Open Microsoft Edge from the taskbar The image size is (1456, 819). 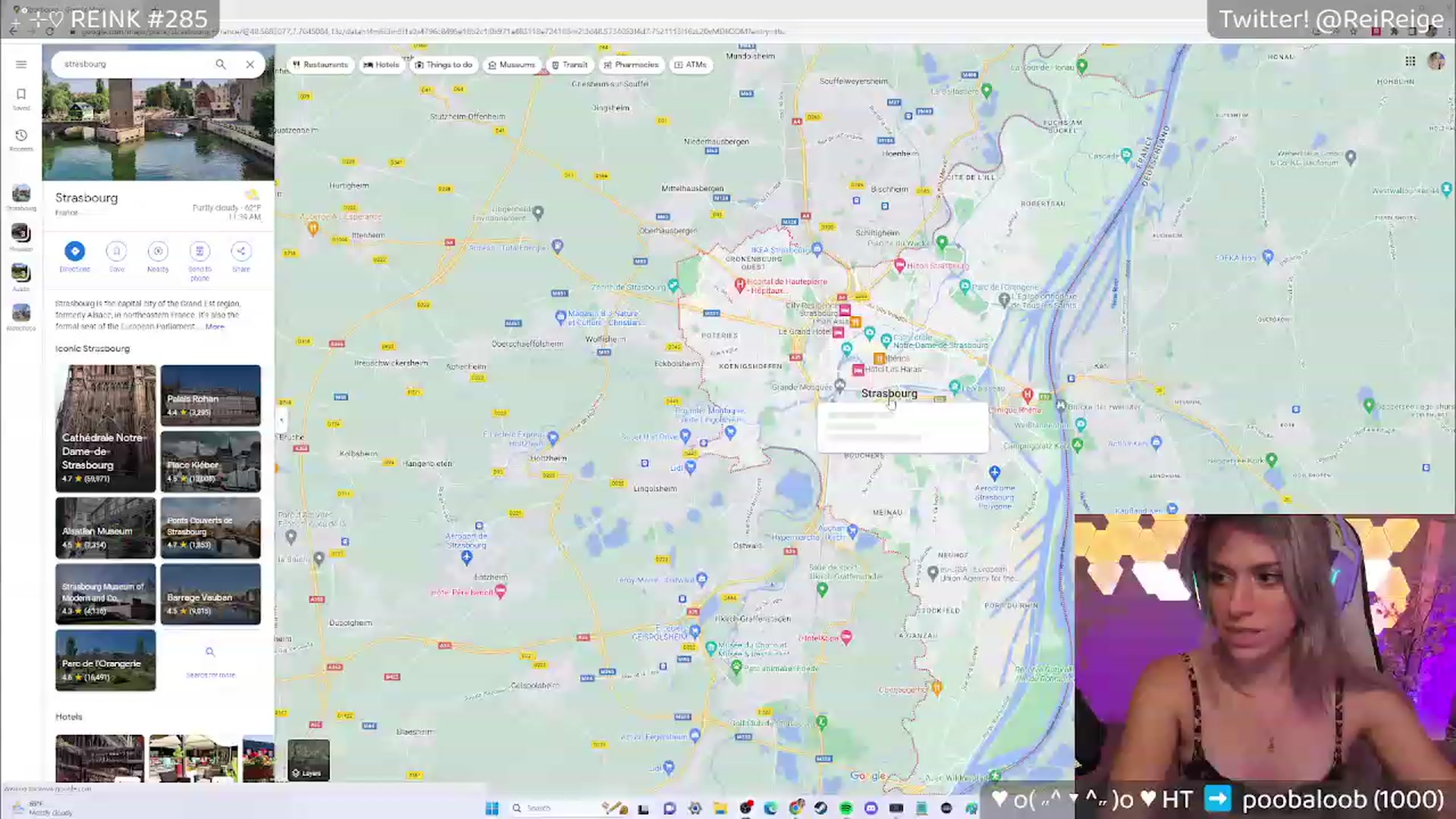pos(770,808)
